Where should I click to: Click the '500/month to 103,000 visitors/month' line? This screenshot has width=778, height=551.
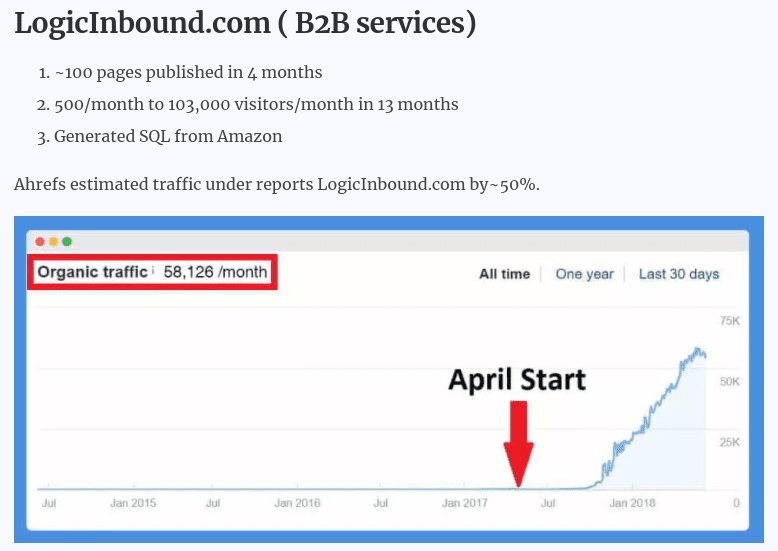[x=256, y=104]
